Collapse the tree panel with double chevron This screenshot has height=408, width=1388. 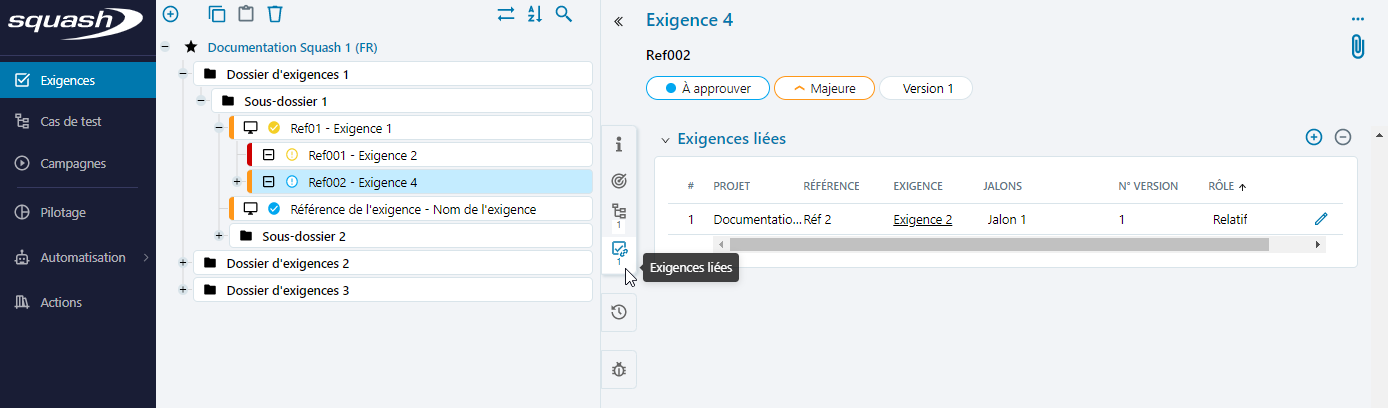pos(618,21)
